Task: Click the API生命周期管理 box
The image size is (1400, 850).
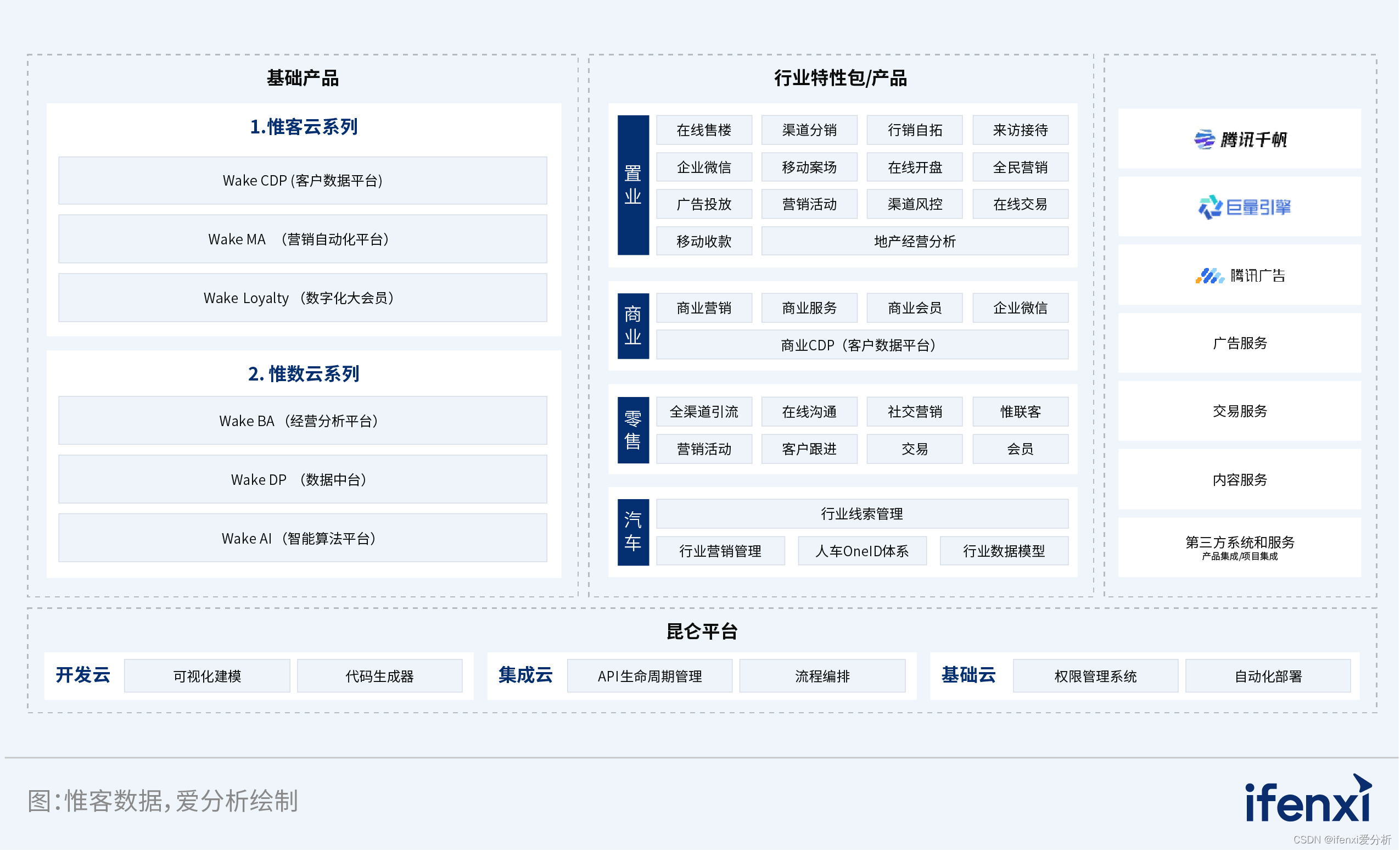Action: 650,676
